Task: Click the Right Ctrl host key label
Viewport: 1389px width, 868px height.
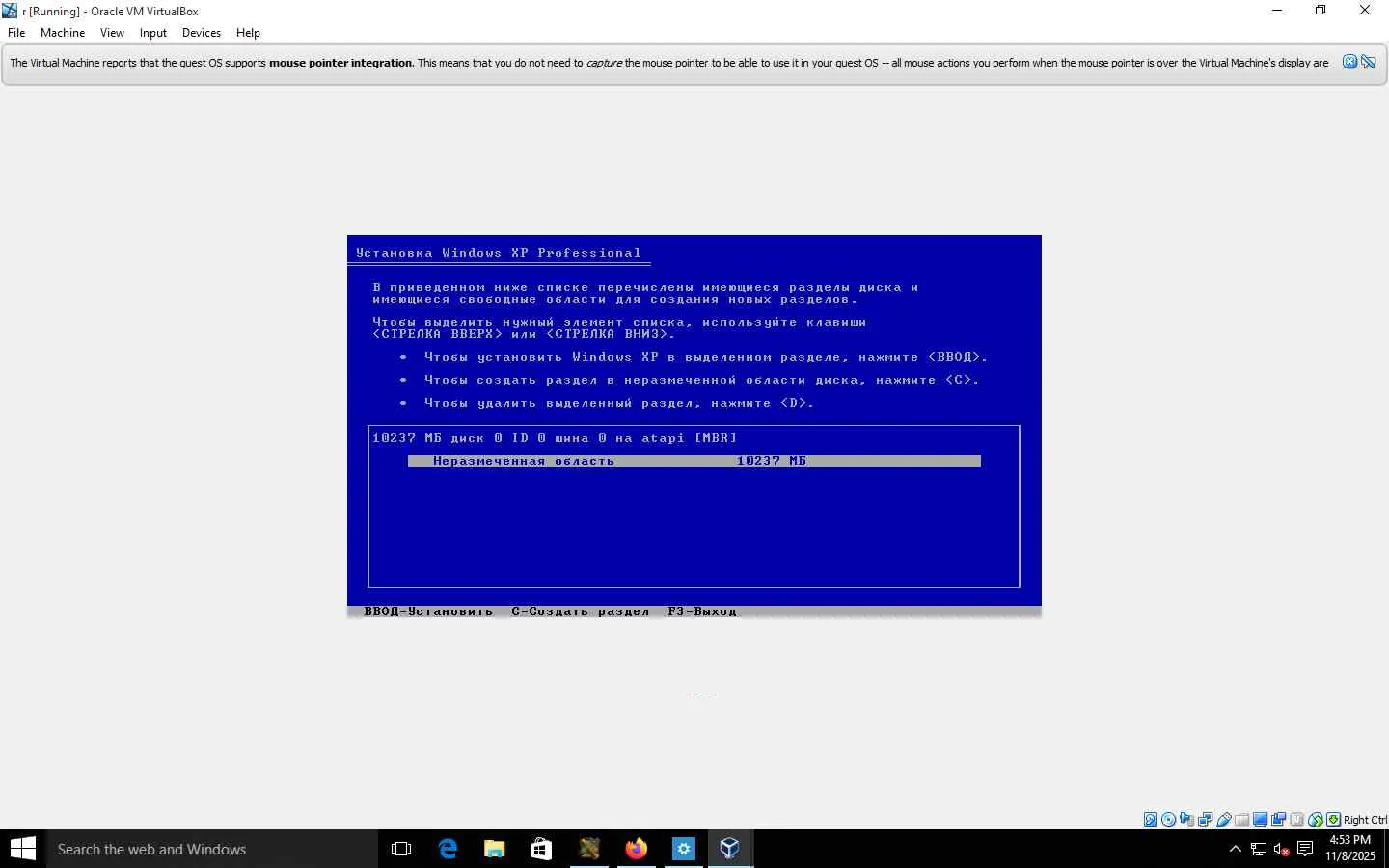Action: [x=1365, y=820]
